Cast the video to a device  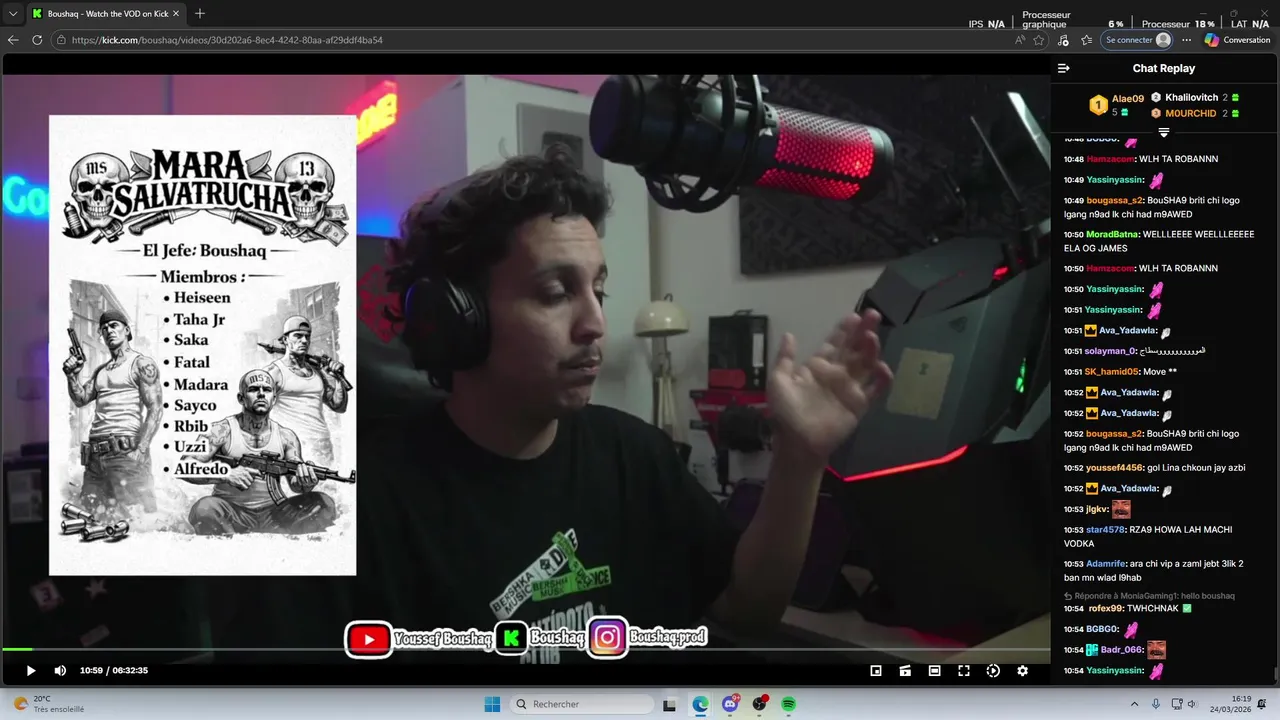tap(905, 671)
